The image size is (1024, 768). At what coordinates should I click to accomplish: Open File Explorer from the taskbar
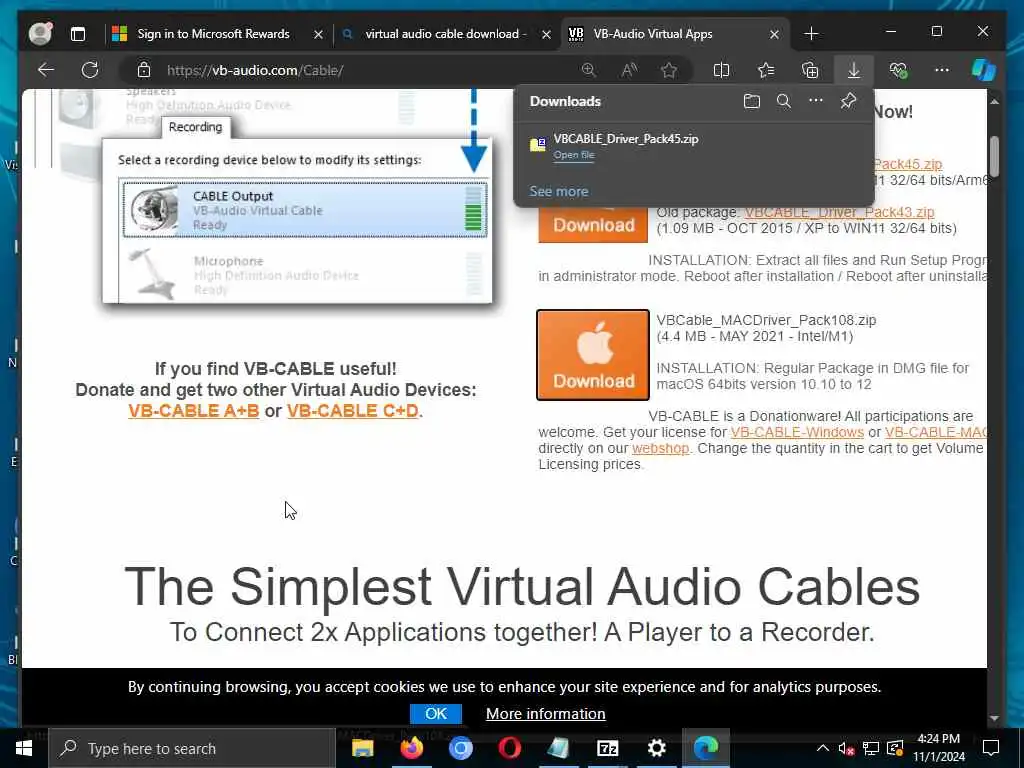coord(362,748)
